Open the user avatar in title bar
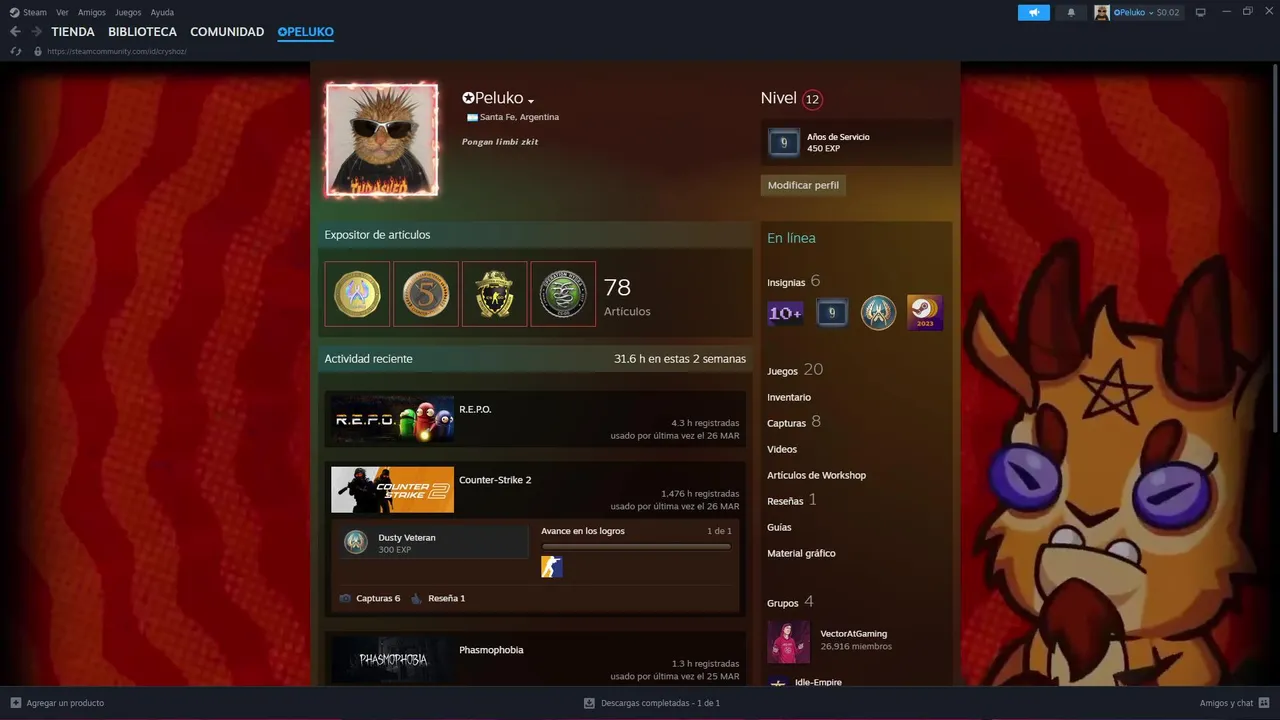The height and width of the screenshot is (720, 1280). pos(1102,12)
